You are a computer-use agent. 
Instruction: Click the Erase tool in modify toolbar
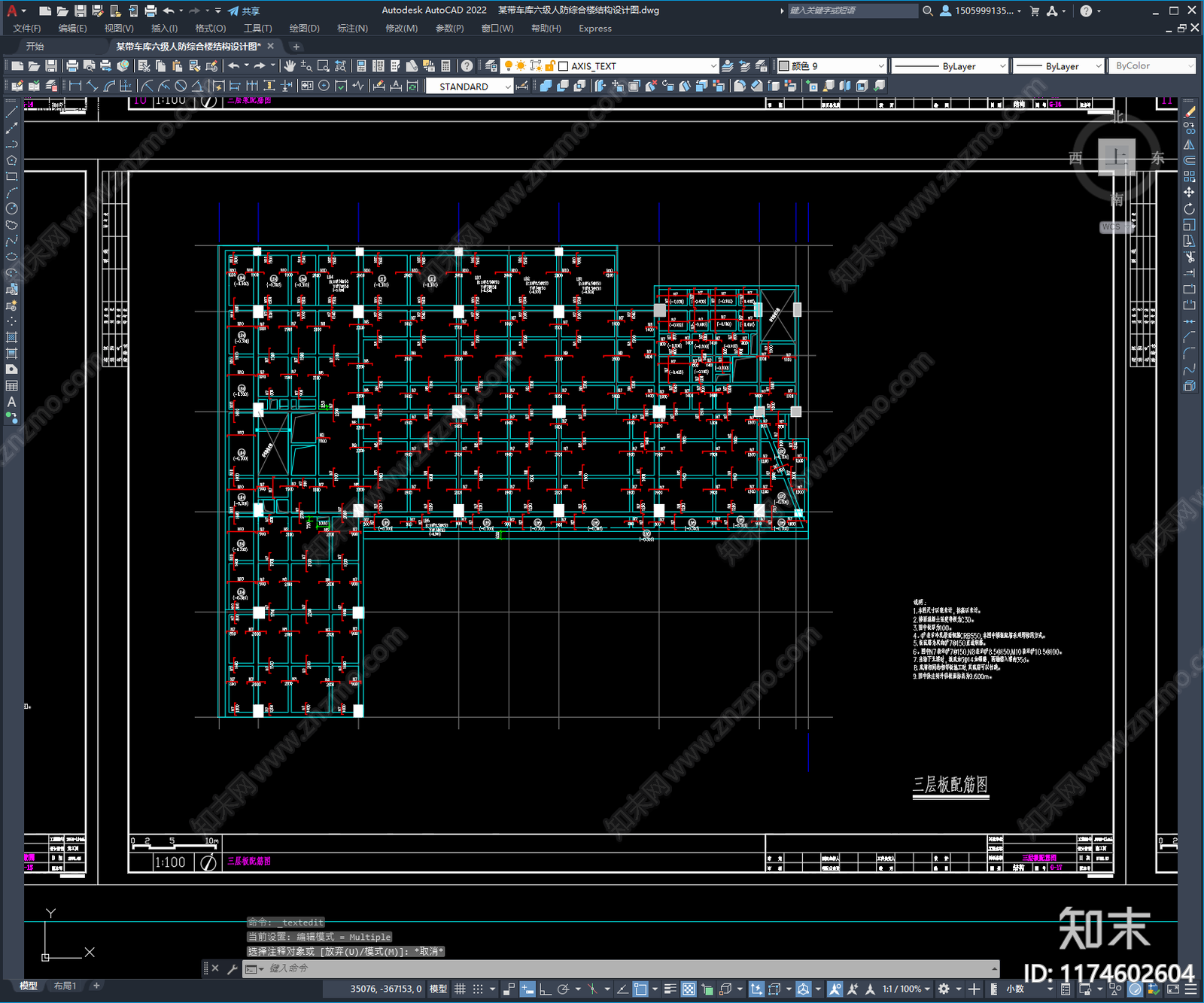click(x=1189, y=111)
